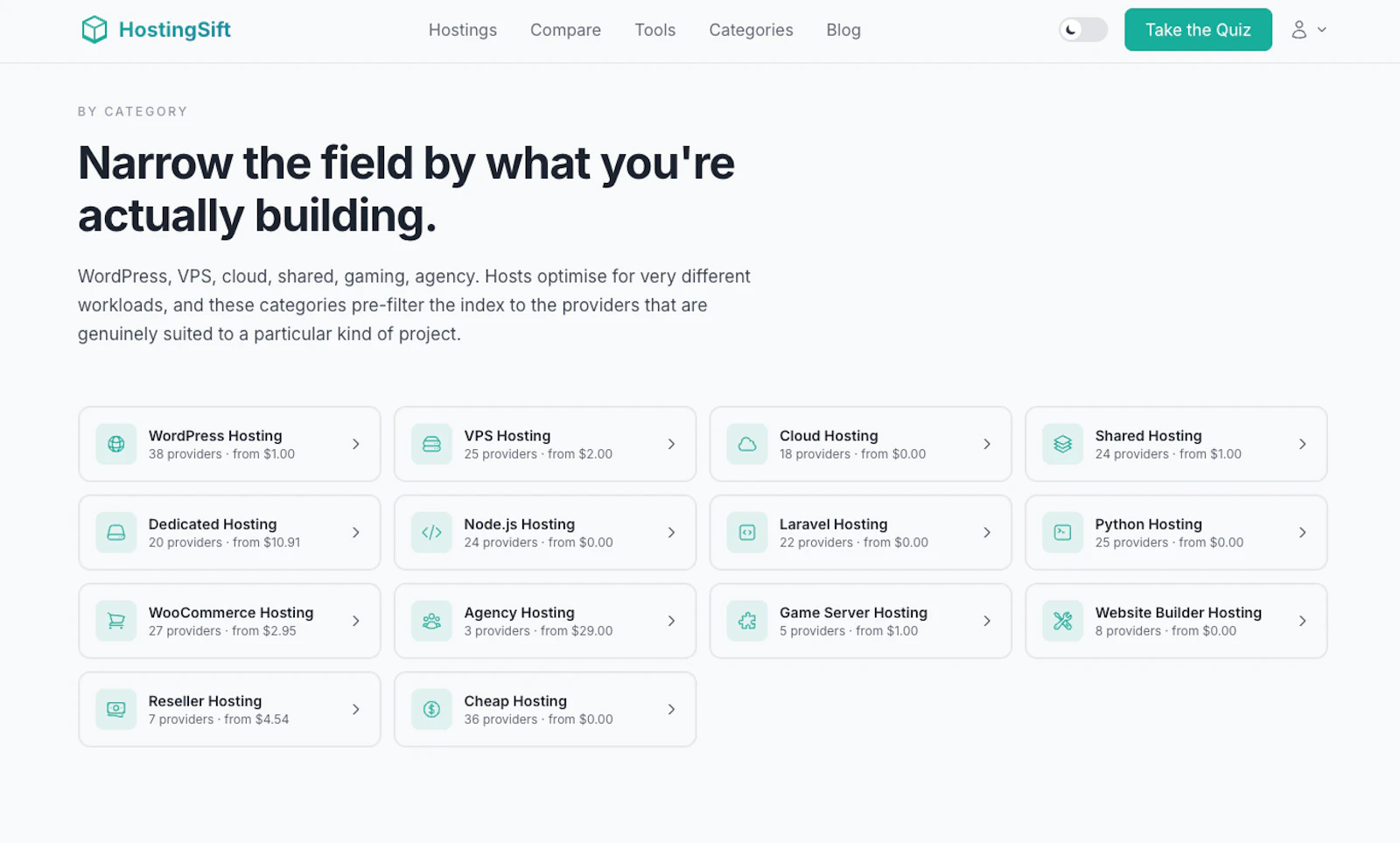Open the Categories nav menu

tap(751, 30)
